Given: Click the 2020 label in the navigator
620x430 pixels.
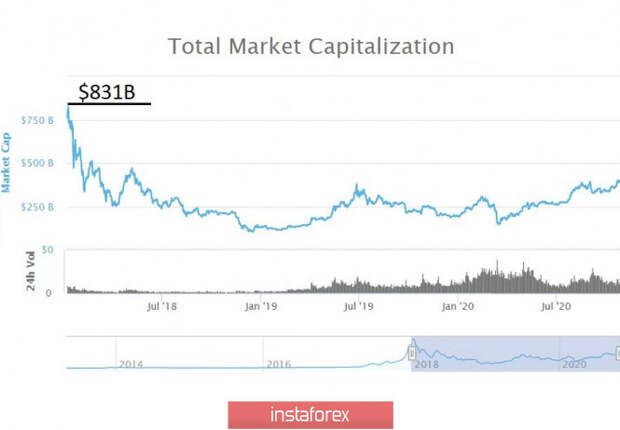Looking at the screenshot, I should point(574,364).
